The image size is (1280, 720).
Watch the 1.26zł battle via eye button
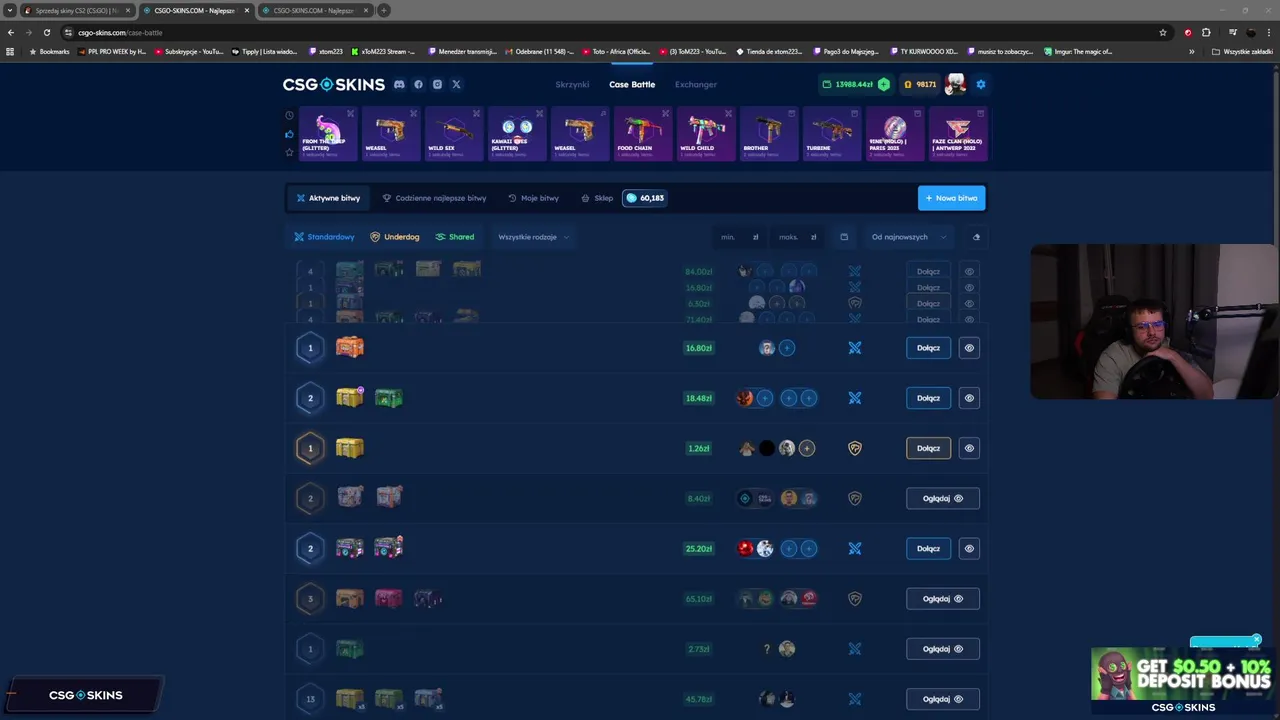(x=969, y=448)
